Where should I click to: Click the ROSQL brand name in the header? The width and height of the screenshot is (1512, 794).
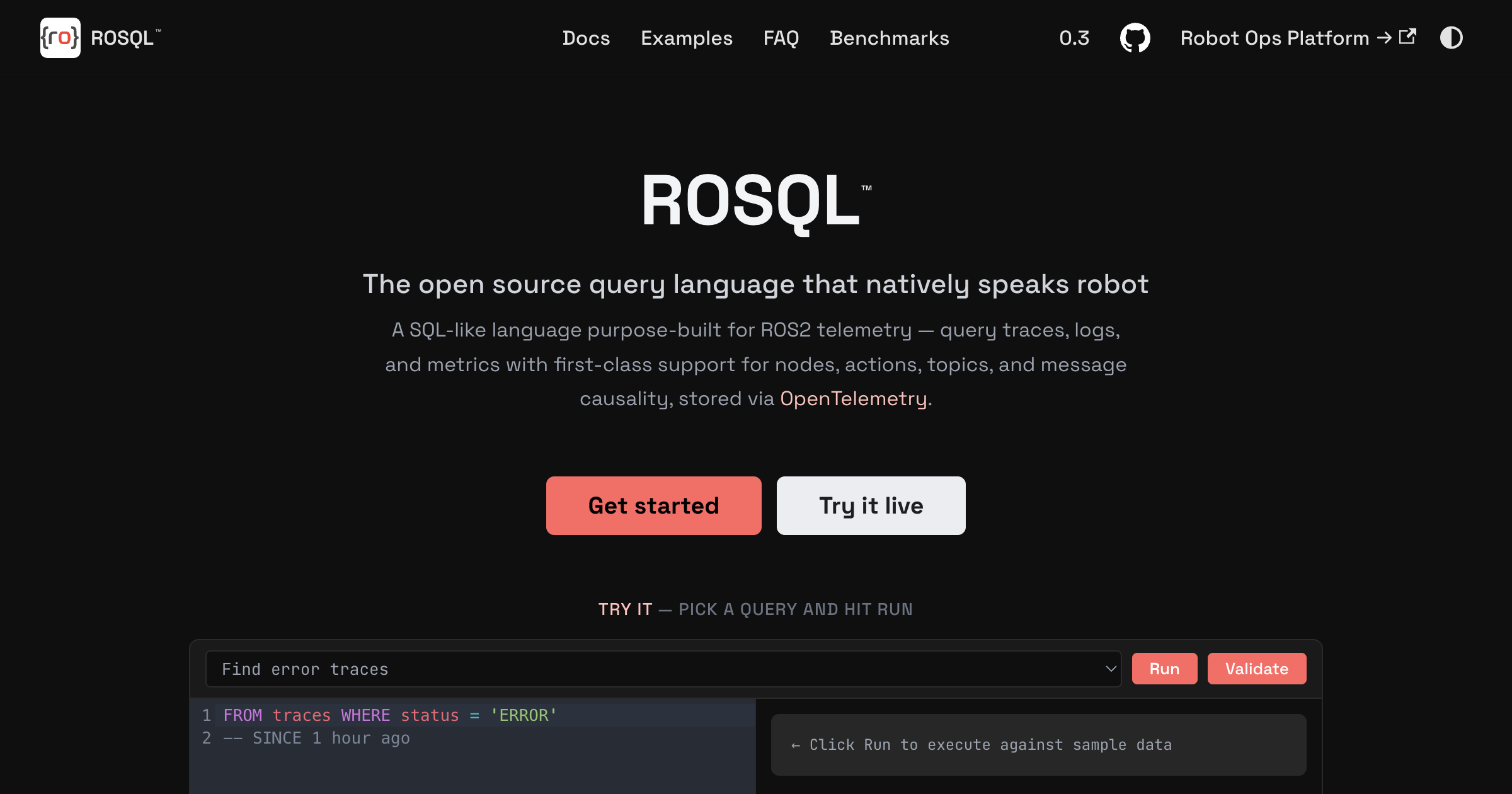(125, 38)
